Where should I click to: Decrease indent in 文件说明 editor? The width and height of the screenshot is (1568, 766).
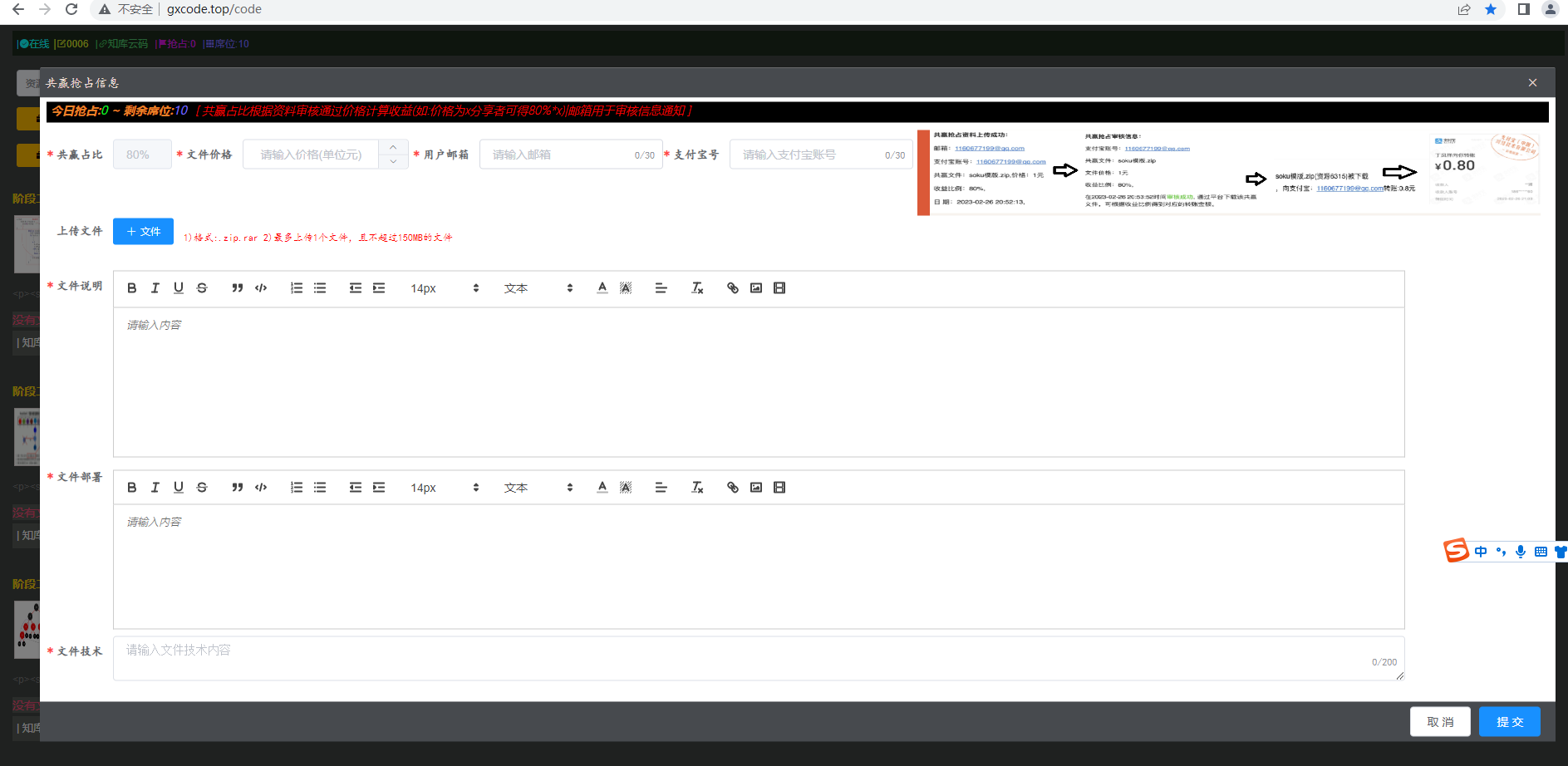[356, 288]
